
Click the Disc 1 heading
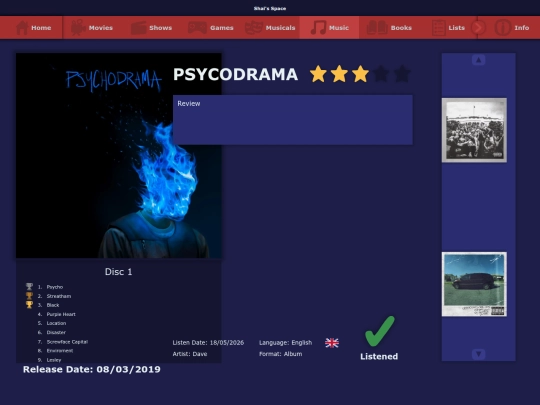tap(118, 272)
